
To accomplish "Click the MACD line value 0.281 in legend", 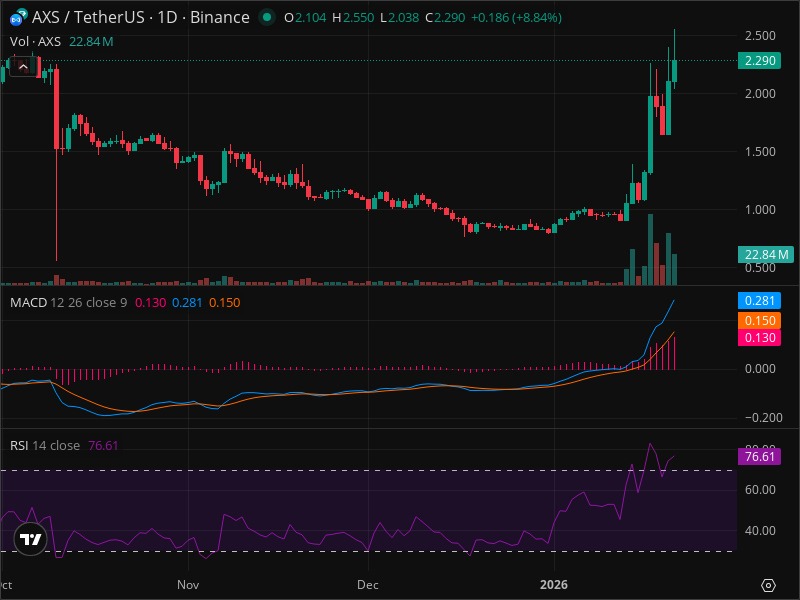I will point(187,303).
